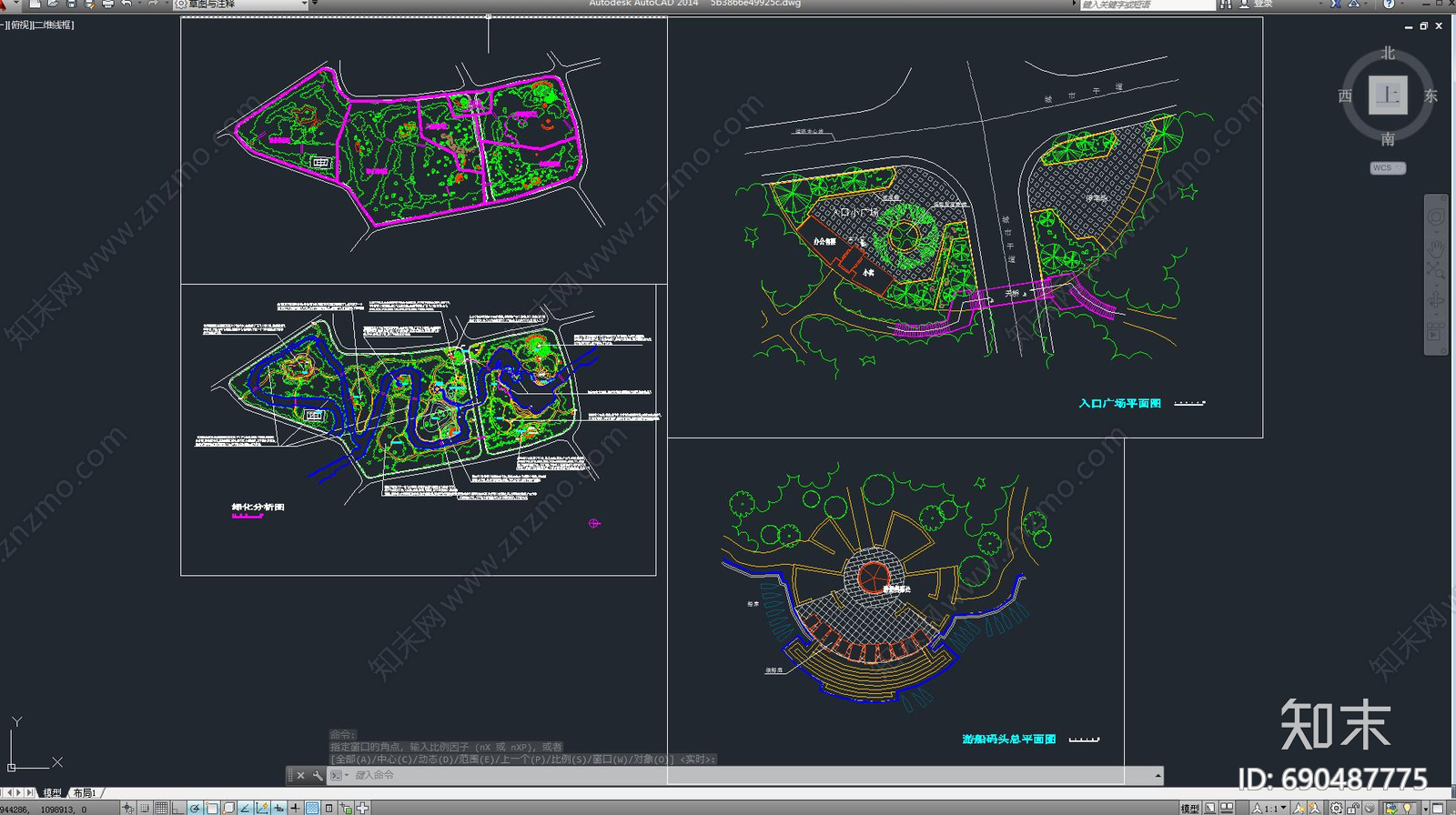The width and height of the screenshot is (1456, 815).
Task: Select the 模型 model tab
Action: (x=53, y=793)
